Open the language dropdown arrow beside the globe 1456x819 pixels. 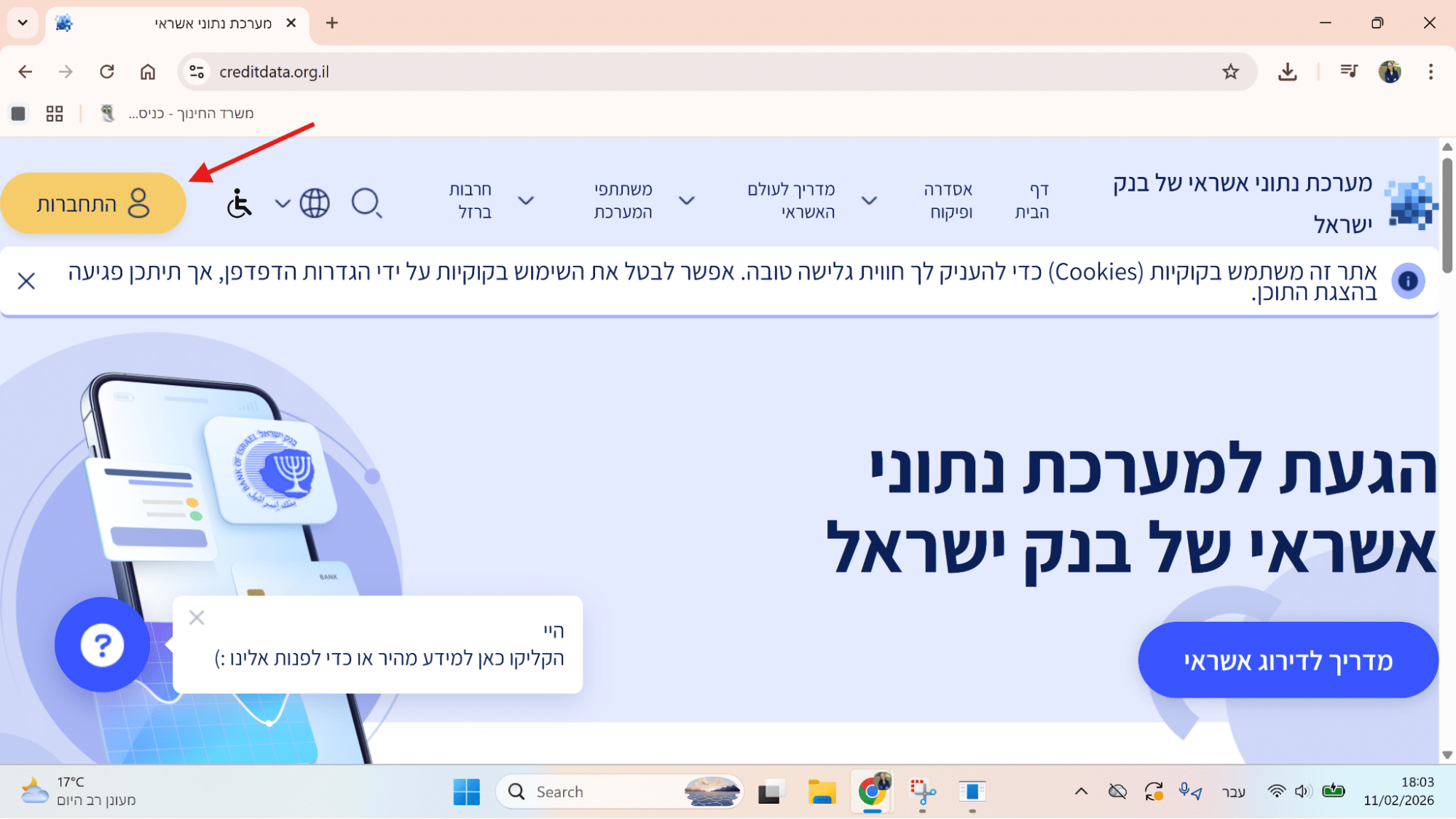tap(283, 203)
